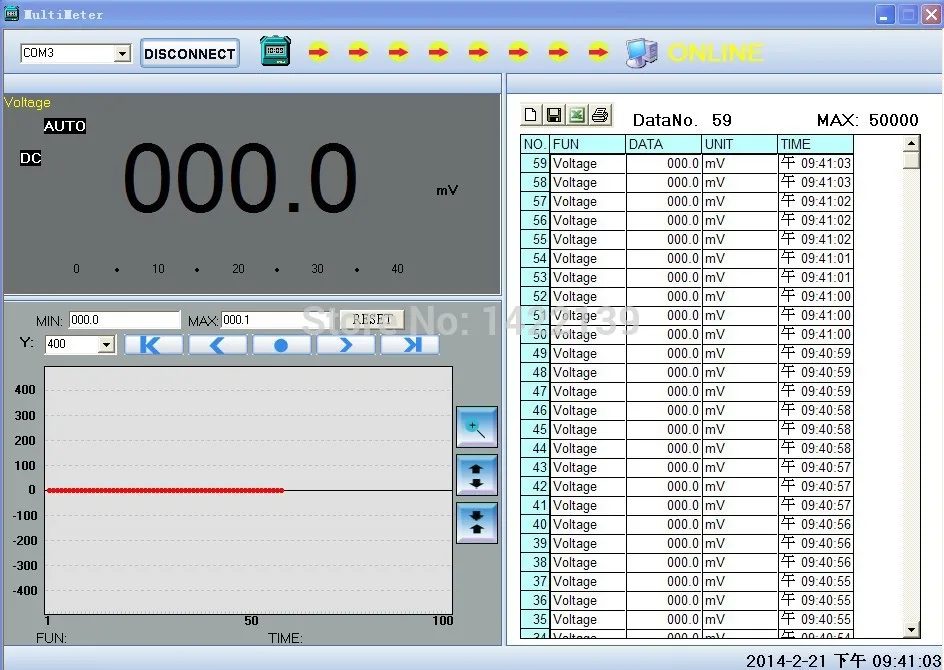Jump to first graph page button

(154, 345)
